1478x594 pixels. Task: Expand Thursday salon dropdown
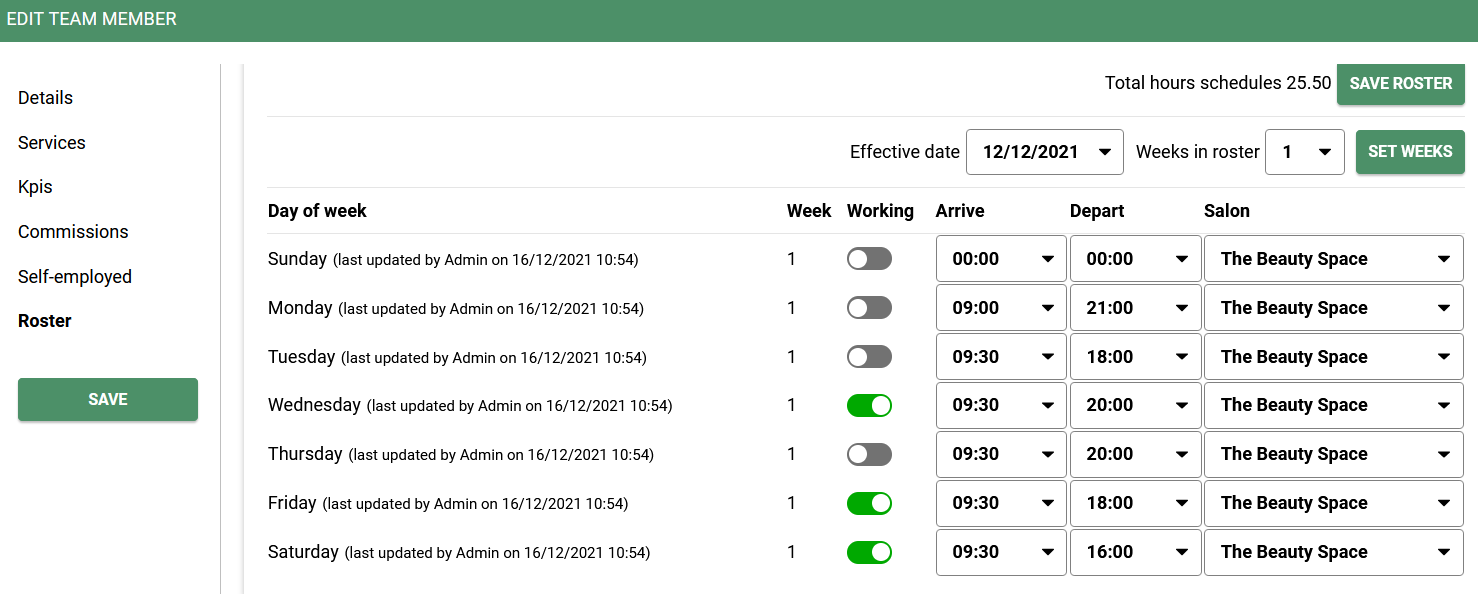(x=1333, y=454)
